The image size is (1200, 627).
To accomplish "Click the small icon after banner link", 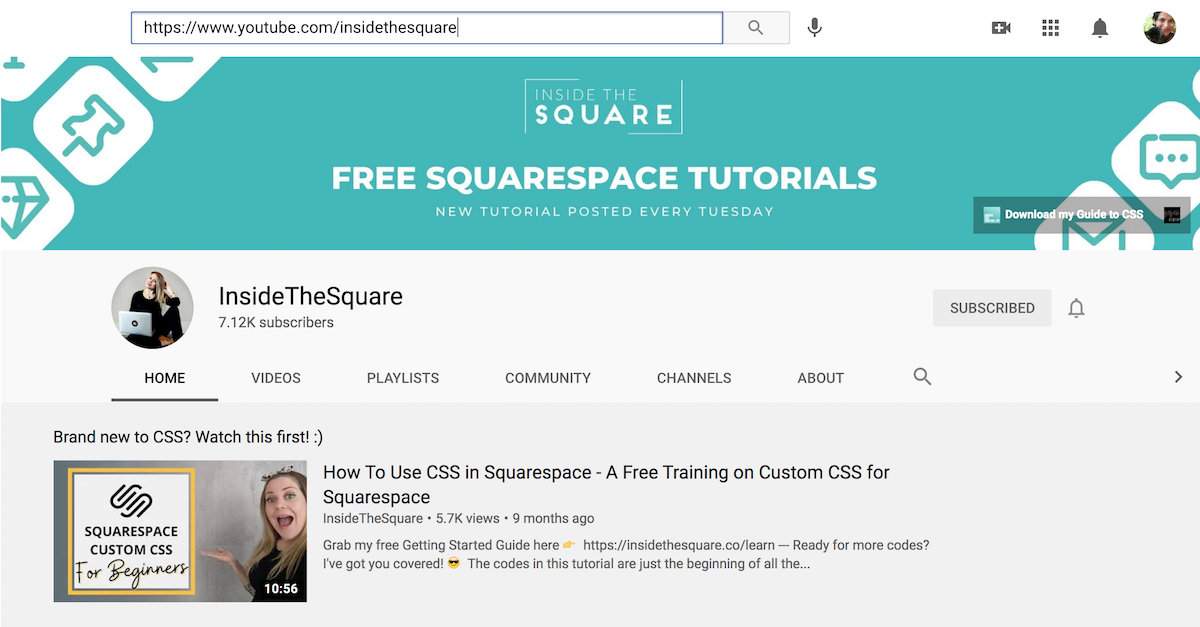I will (x=1172, y=215).
